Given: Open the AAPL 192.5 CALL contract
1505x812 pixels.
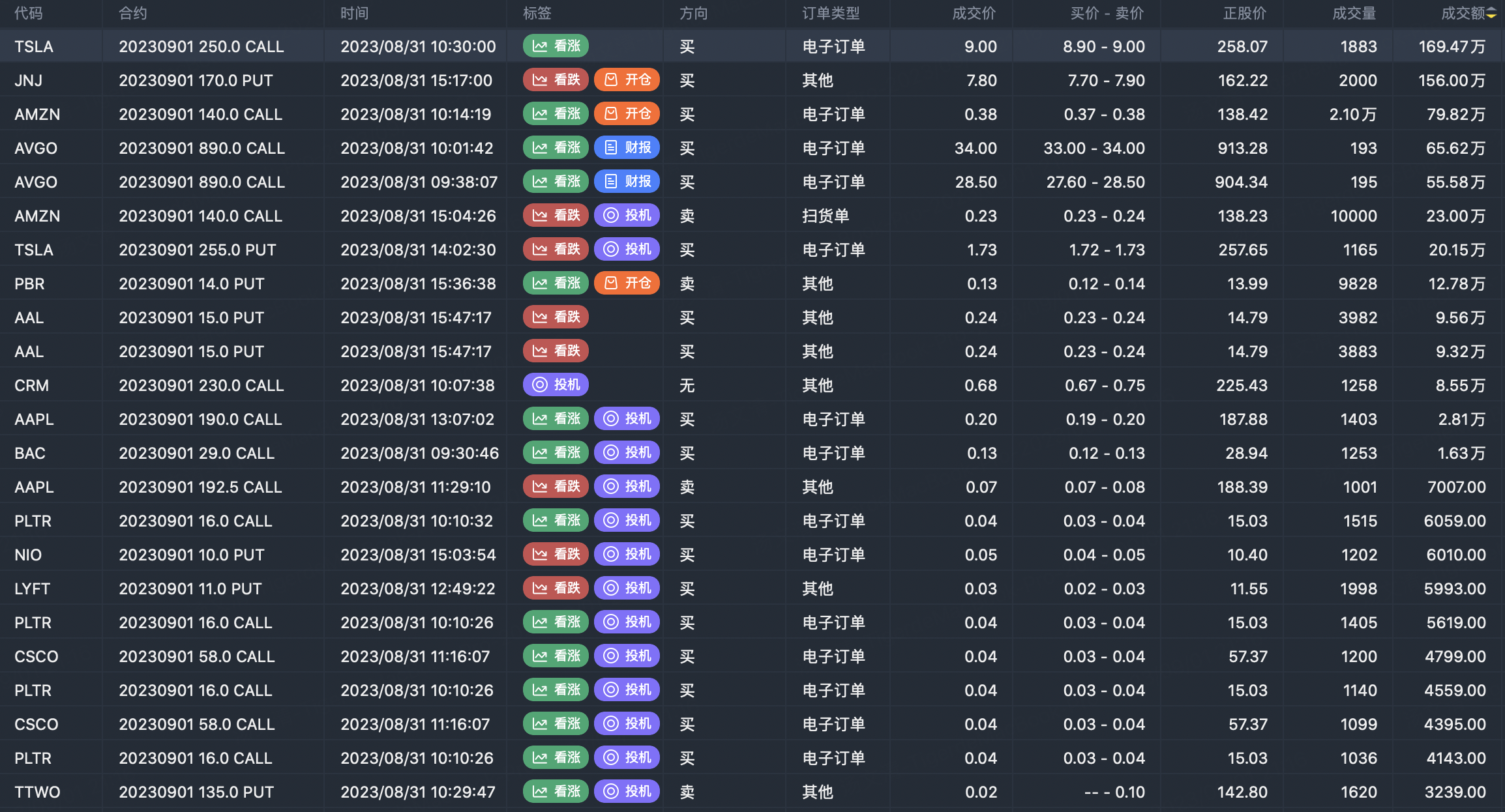Looking at the screenshot, I should coord(200,487).
